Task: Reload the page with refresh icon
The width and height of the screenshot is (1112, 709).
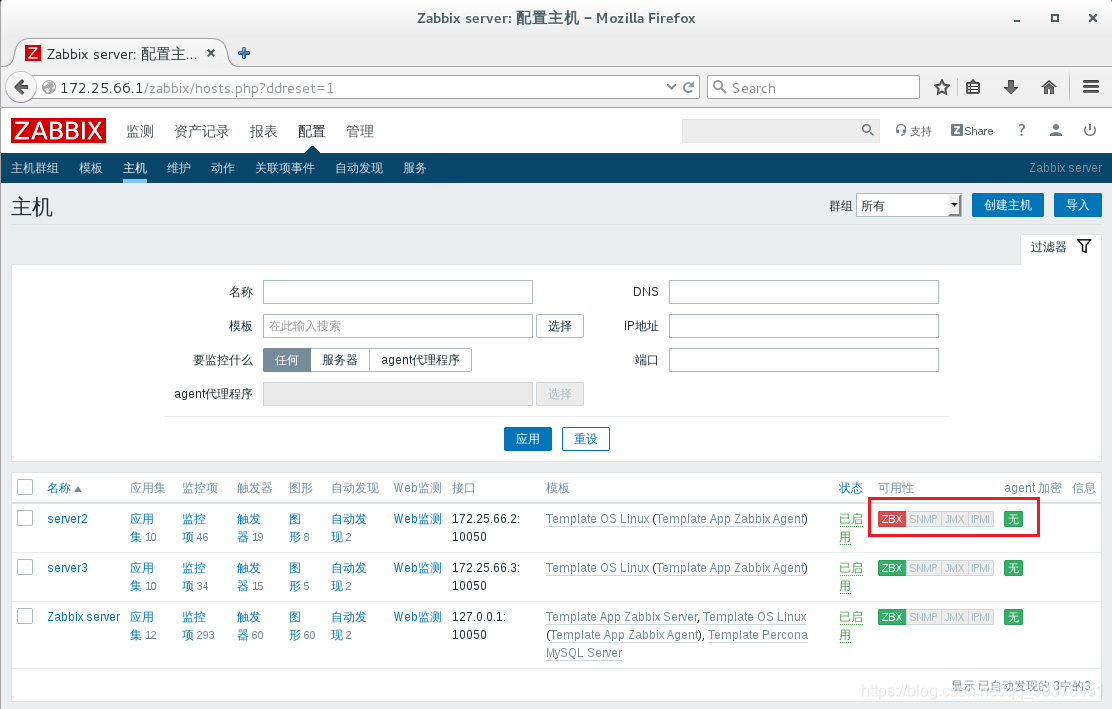Action: tap(688, 87)
